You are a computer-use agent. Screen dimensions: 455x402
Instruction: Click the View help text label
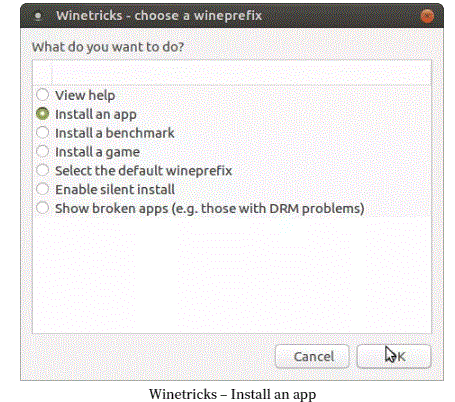tap(85, 95)
